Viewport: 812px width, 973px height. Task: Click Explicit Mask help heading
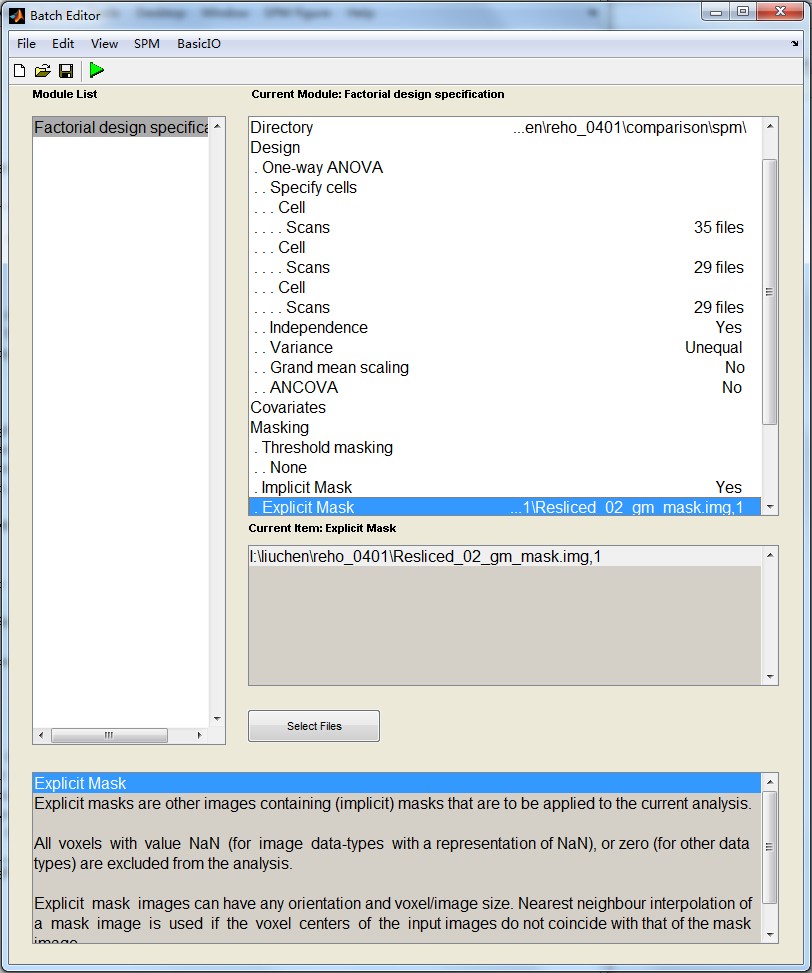396,783
